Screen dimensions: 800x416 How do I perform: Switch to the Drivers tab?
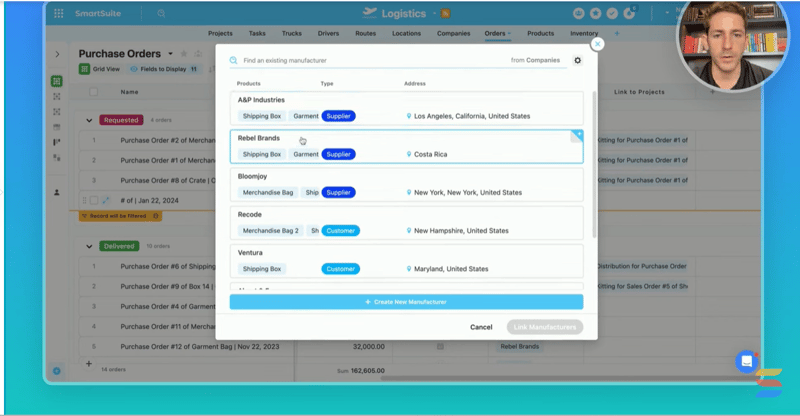pos(329,34)
